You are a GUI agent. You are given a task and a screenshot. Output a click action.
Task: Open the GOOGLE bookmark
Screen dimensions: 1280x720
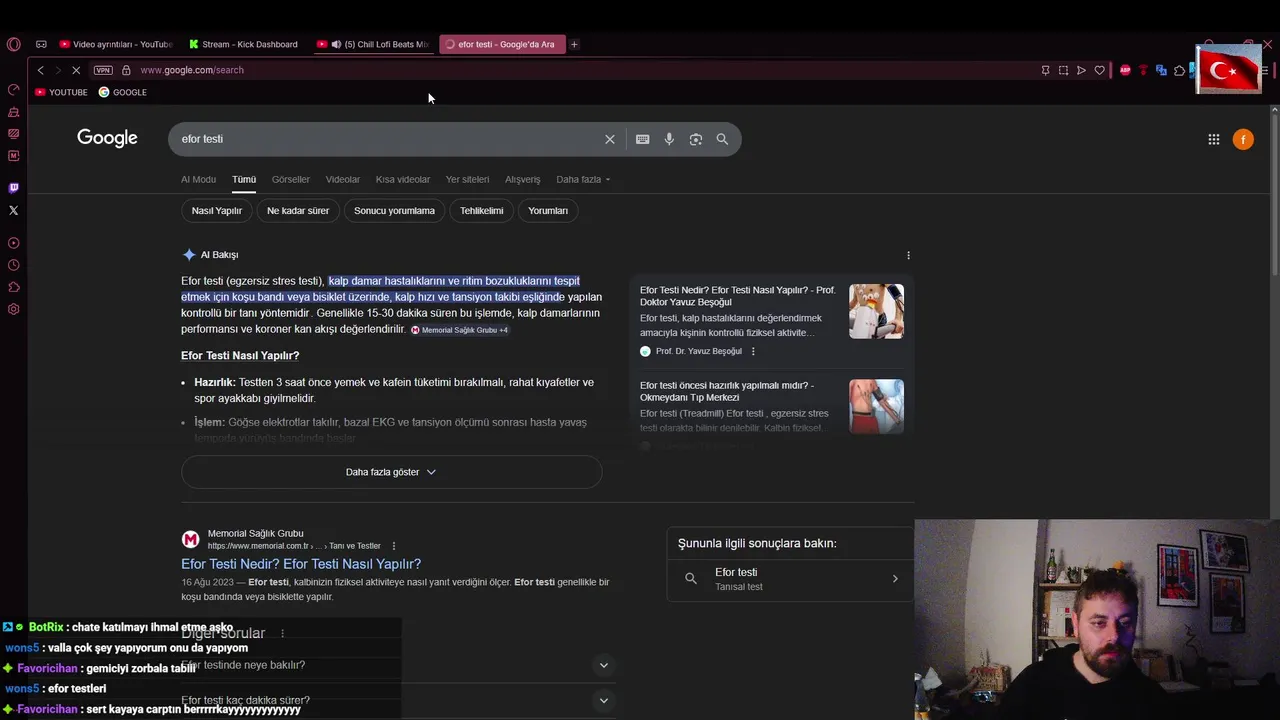pyautogui.click(x=122, y=92)
